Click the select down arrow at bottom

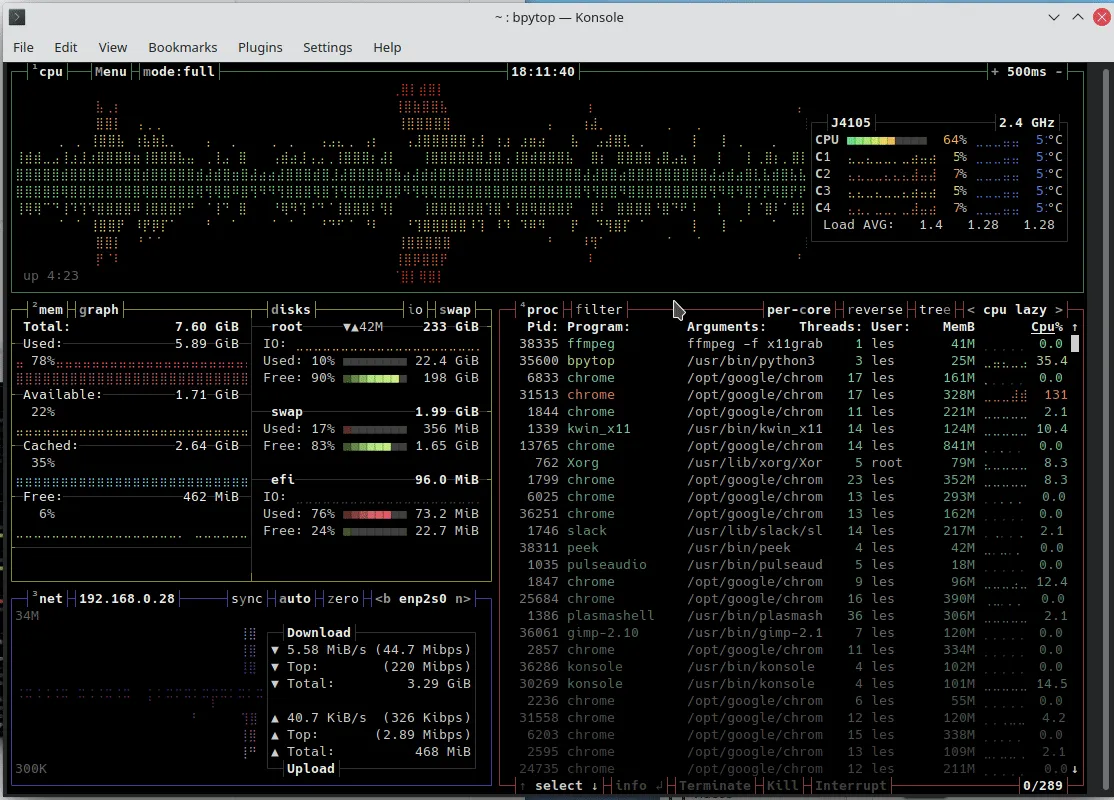(x=595, y=786)
